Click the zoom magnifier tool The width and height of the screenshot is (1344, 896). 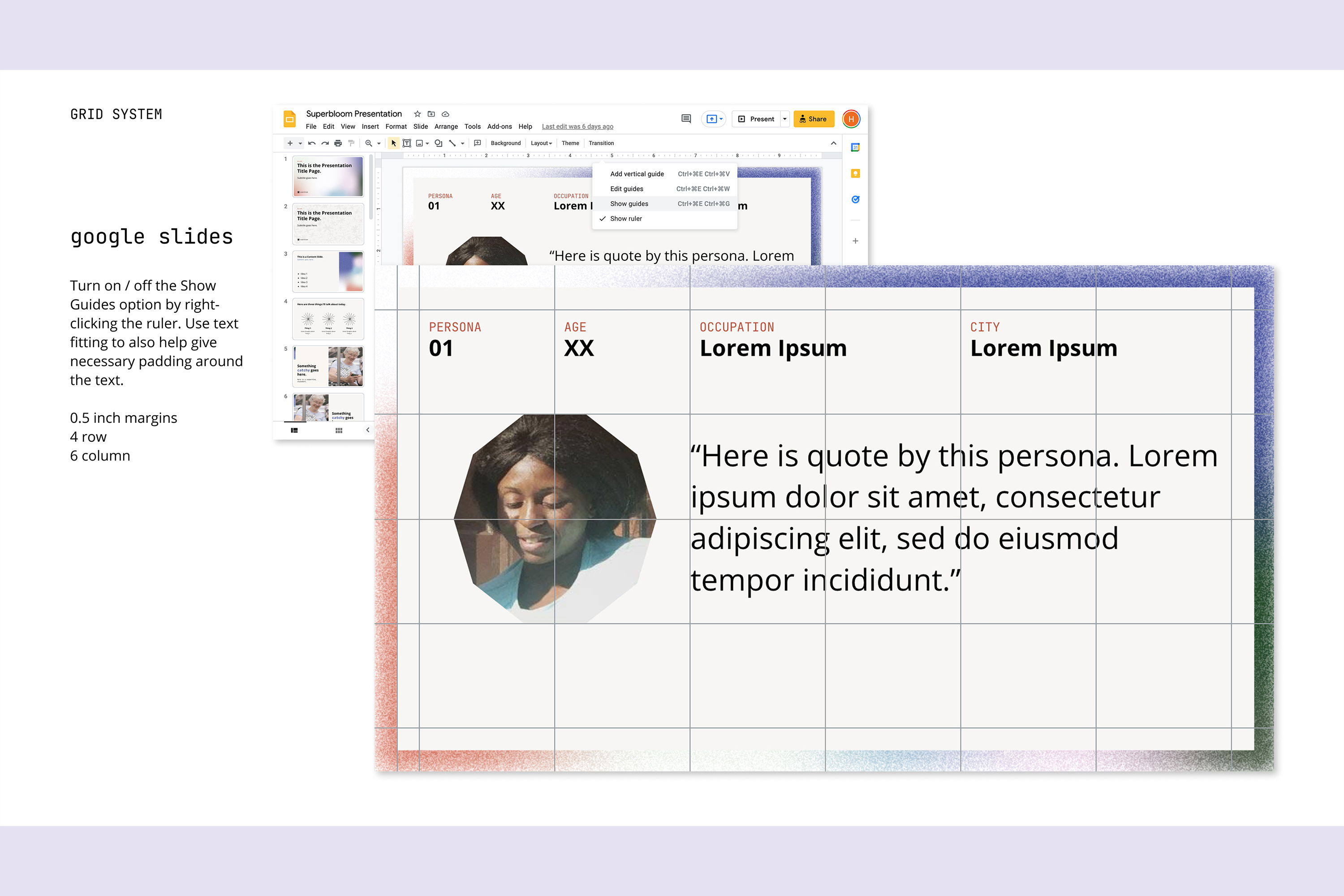pyautogui.click(x=369, y=143)
